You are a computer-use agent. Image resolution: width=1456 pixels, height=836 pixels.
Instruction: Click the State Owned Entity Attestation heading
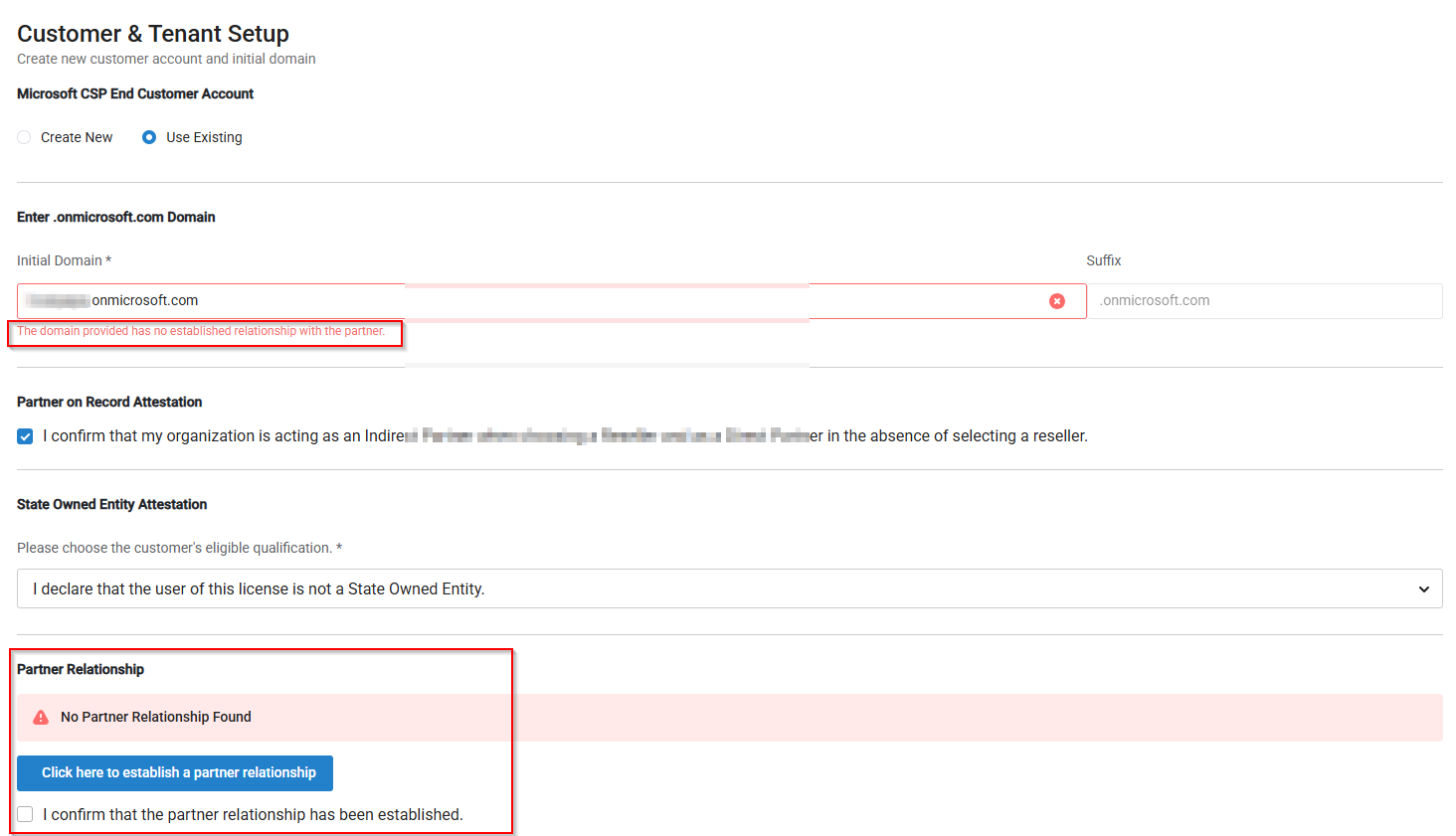click(x=112, y=504)
